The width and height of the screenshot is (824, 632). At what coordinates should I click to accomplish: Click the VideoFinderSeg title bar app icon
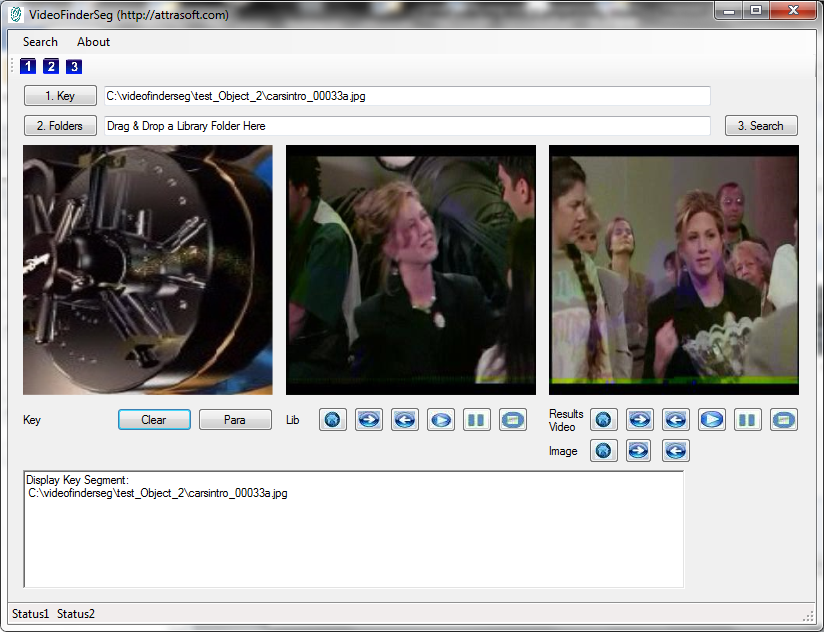point(16,15)
